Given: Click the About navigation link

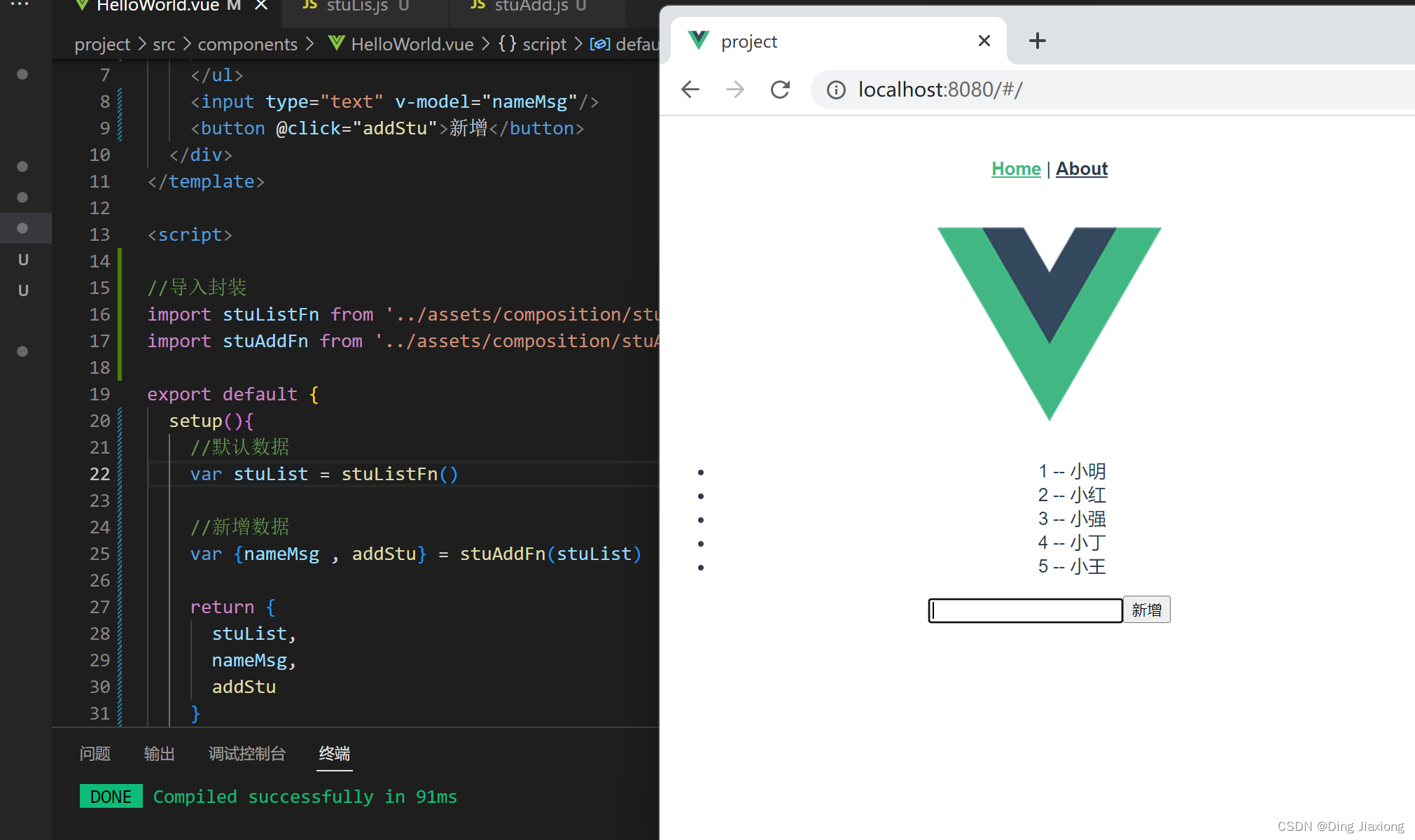Looking at the screenshot, I should click(x=1082, y=169).
